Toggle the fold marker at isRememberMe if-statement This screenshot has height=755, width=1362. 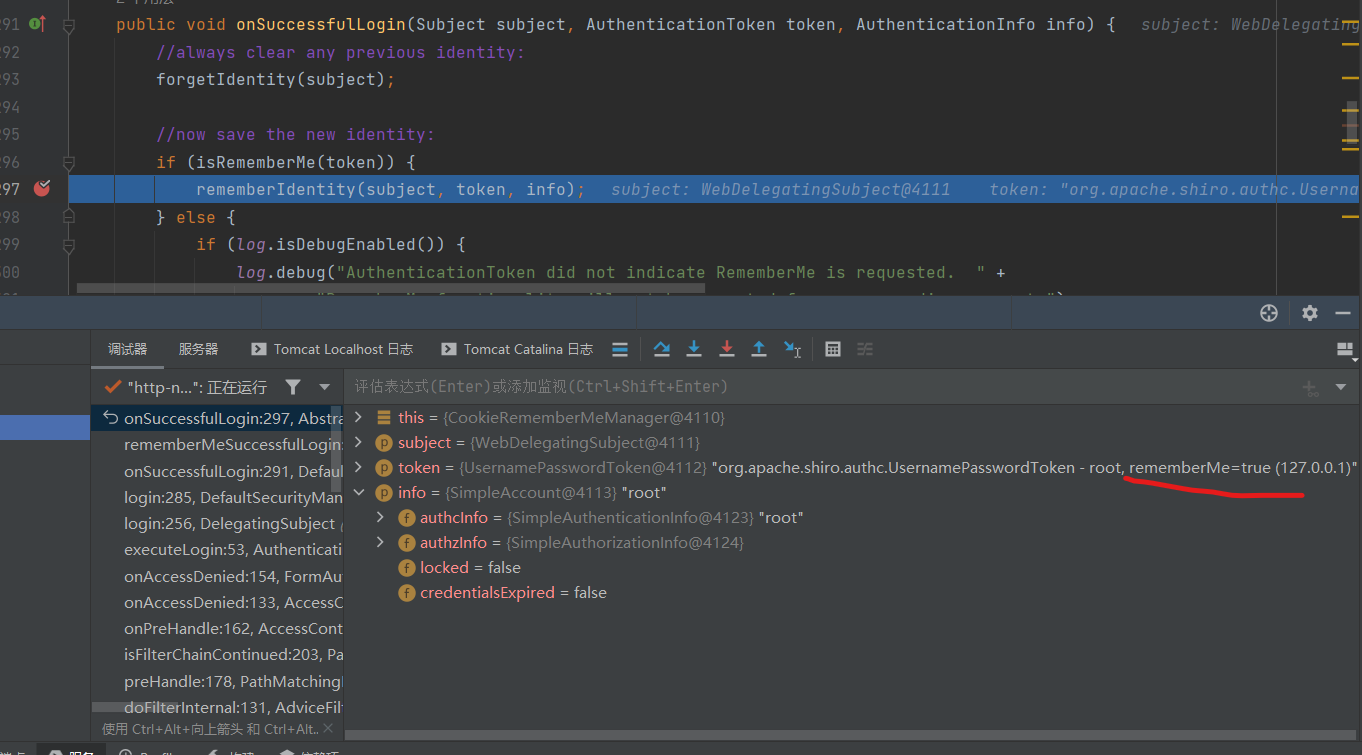coord(69,162)
